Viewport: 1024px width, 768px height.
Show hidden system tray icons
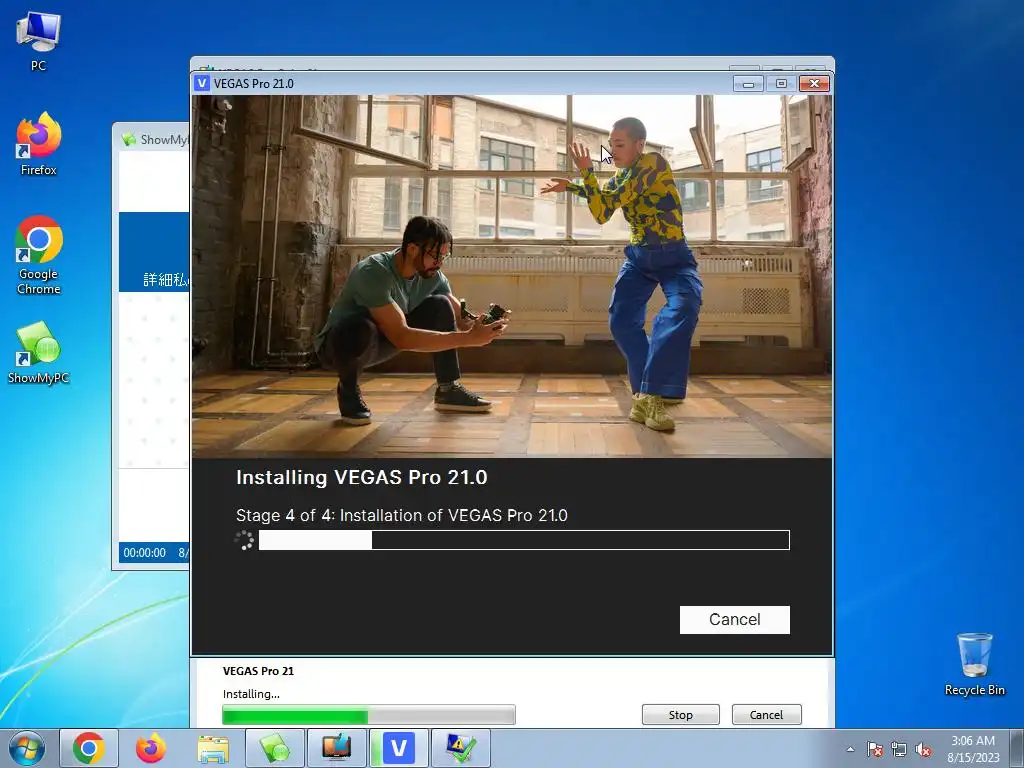tap(850, 749)
